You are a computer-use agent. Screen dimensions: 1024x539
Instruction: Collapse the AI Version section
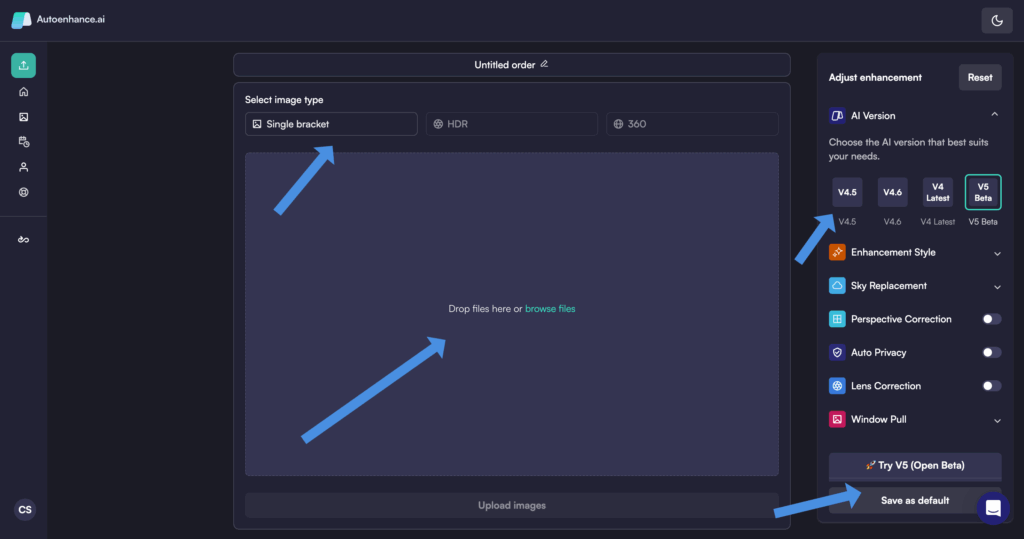(996, 116)
